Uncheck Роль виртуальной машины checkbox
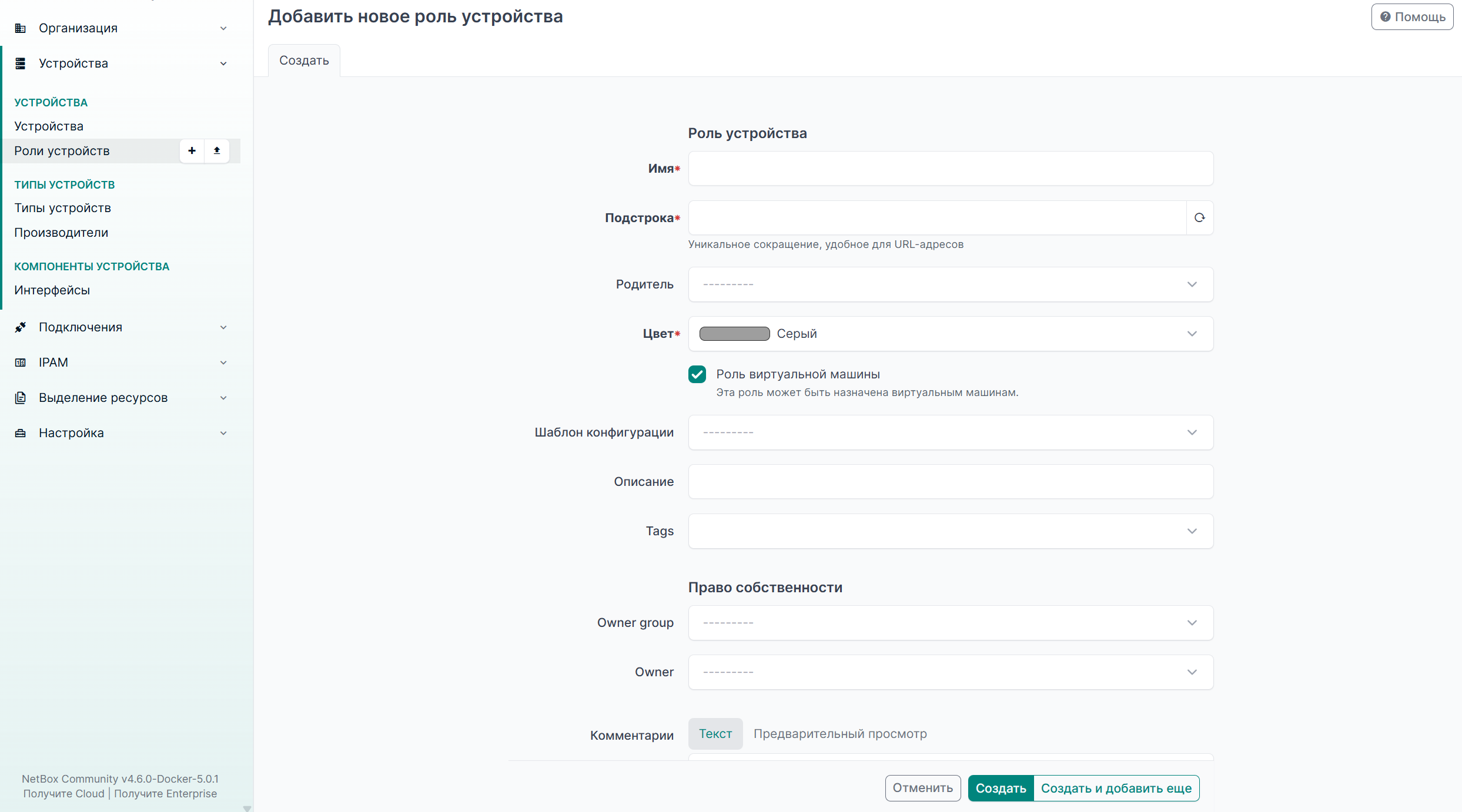 click(x=697, y=374)
